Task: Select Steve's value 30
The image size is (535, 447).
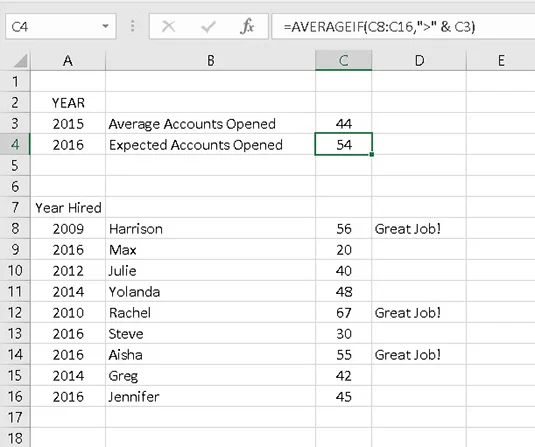Action: click(344, 333)
